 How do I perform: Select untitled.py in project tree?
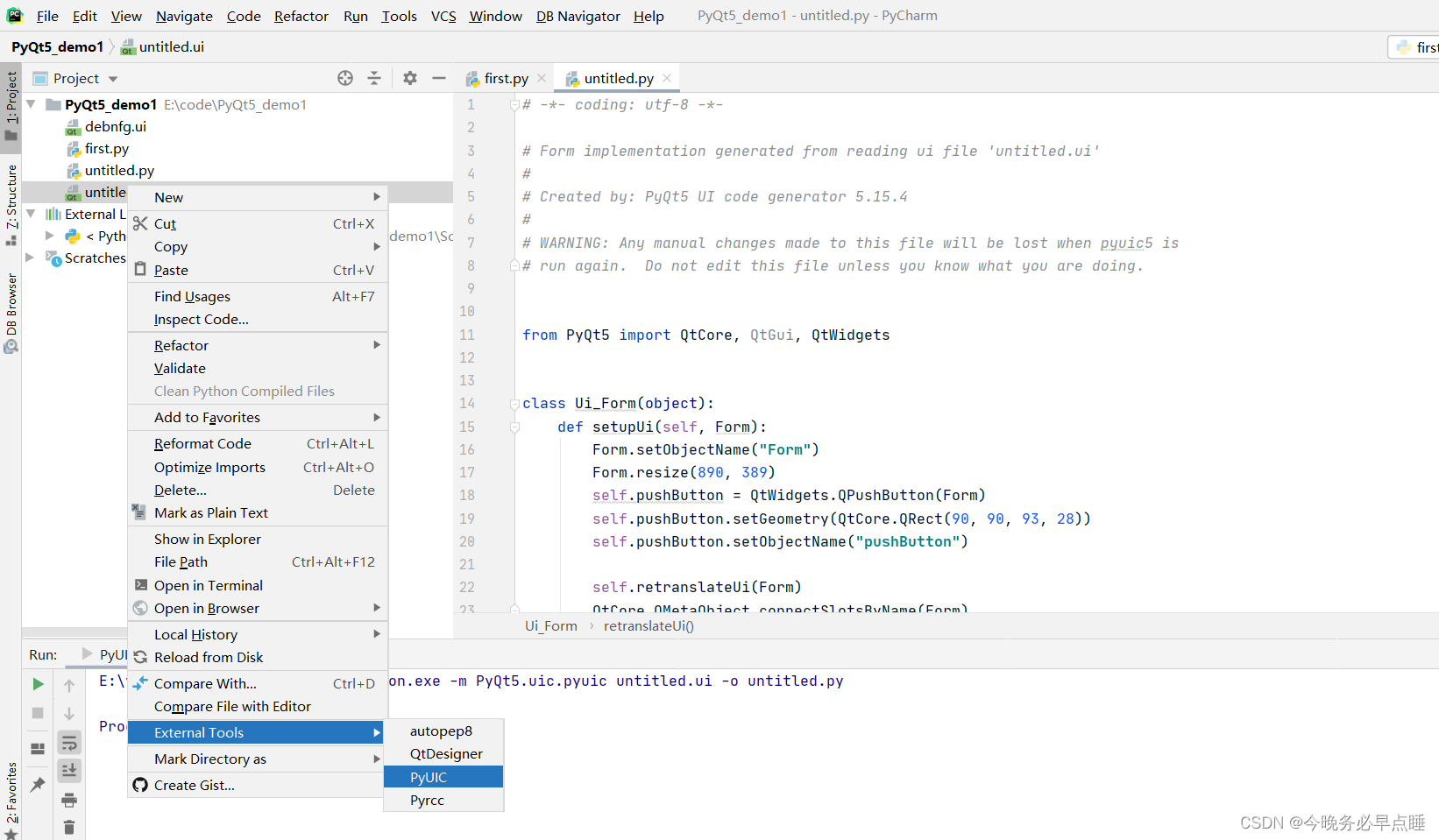(110, 170)
